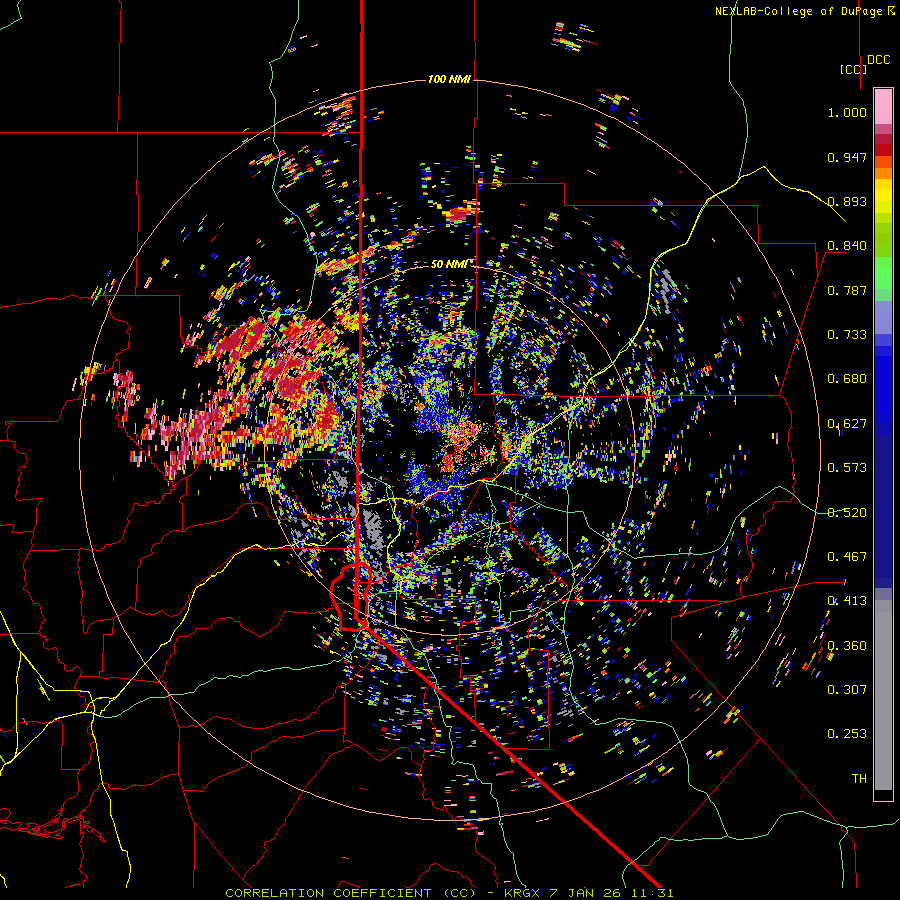Click the 0.467 legend value

coord(847,557)
